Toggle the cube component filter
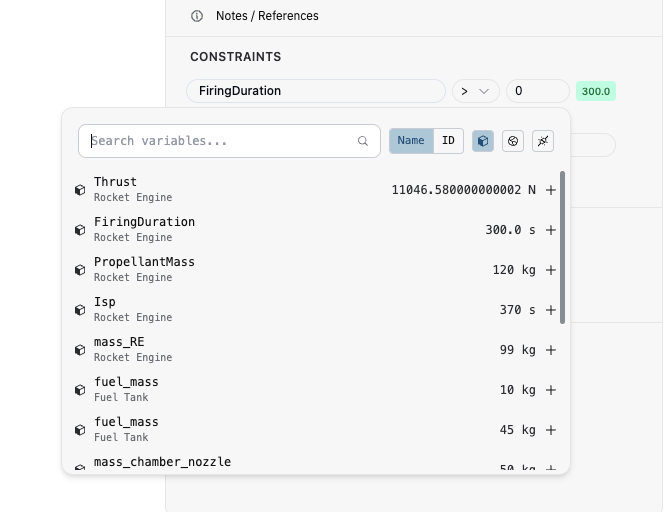This screenshot has width=664, height=512. (483, 141)
